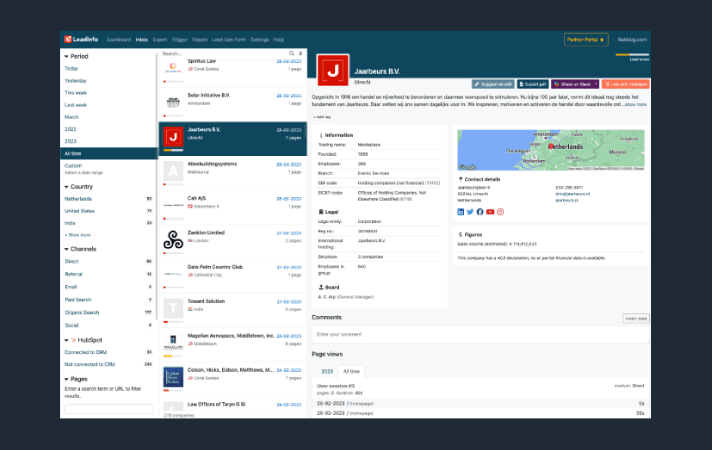
Task: Open the Instagram icon in contact details
Action: click(x=500, y=212)
